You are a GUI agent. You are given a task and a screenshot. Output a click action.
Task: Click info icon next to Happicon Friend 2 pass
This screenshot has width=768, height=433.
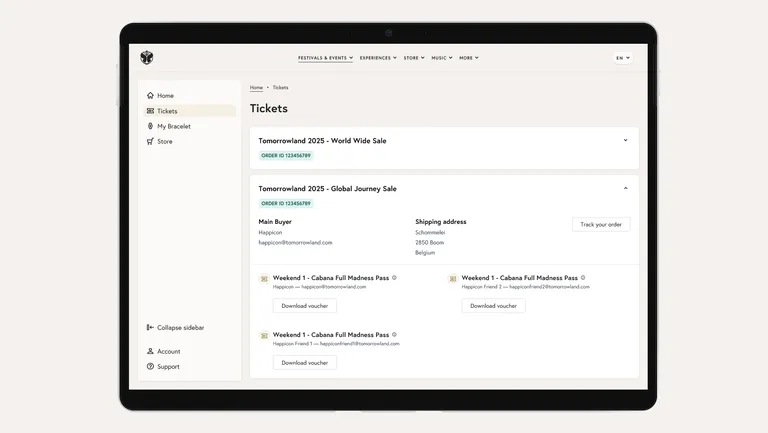583,278
